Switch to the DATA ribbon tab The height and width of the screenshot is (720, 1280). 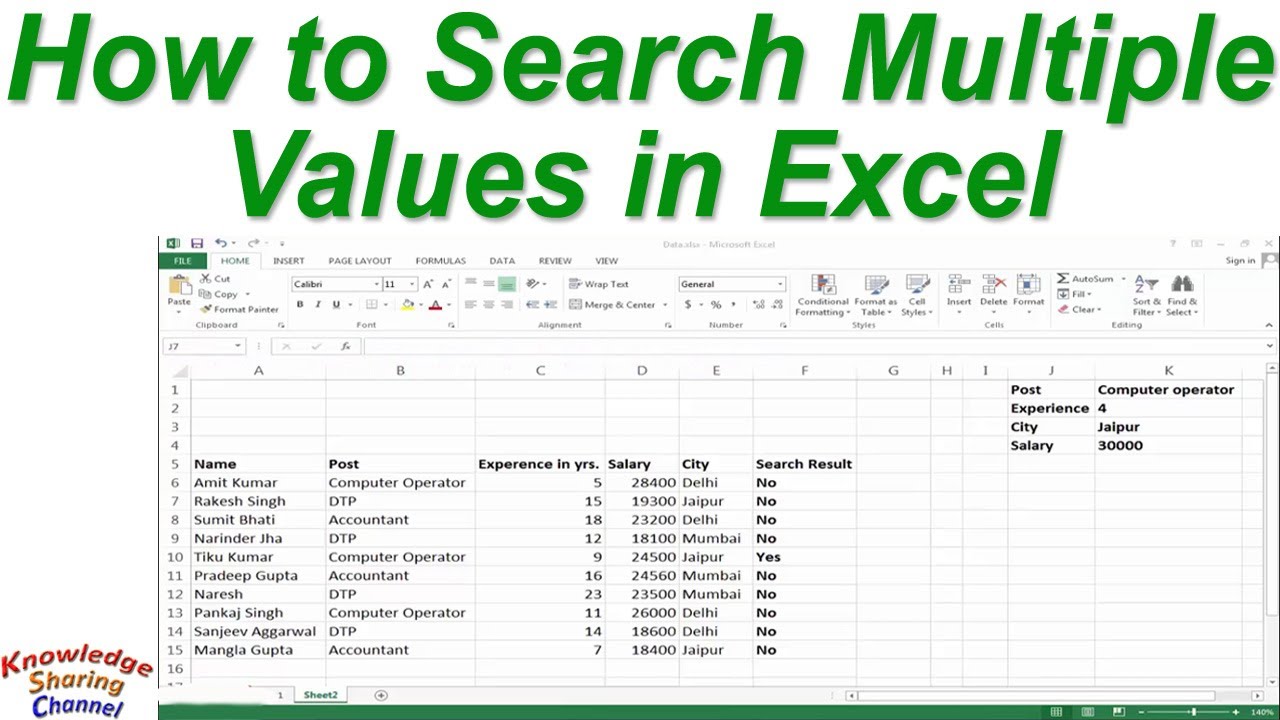click(502, 261)
